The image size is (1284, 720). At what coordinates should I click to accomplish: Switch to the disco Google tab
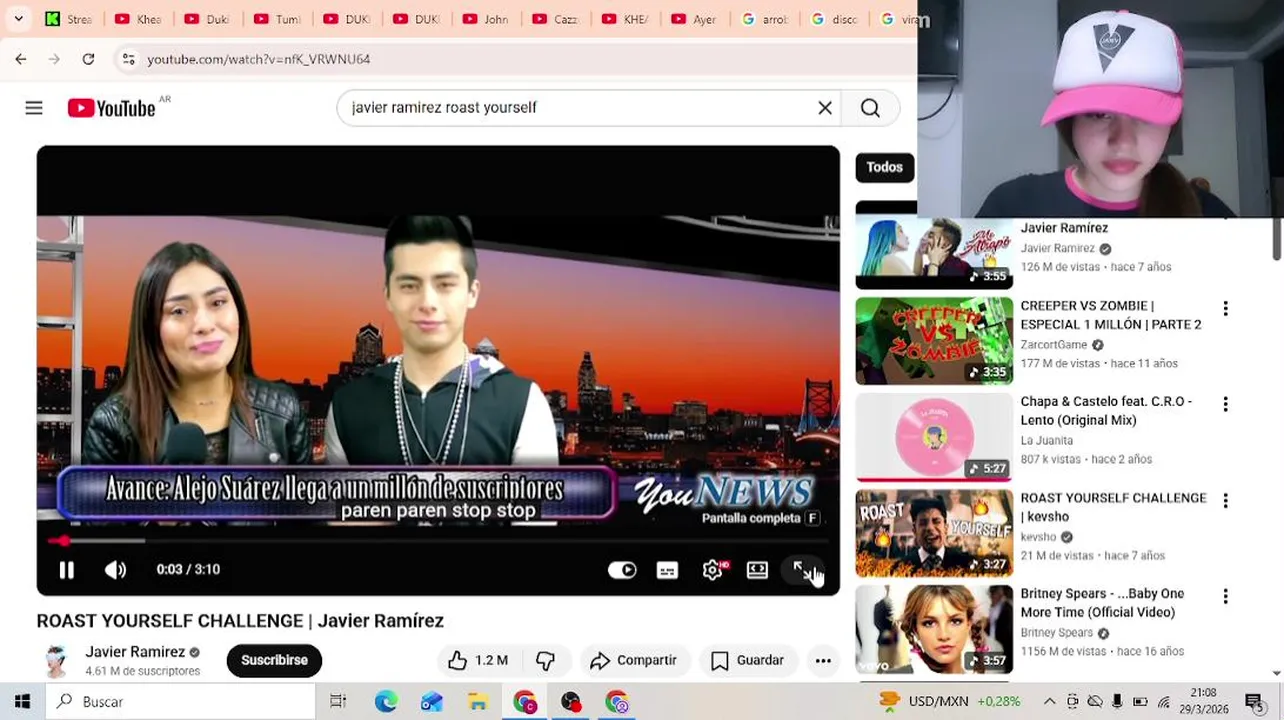click(834, 19)
